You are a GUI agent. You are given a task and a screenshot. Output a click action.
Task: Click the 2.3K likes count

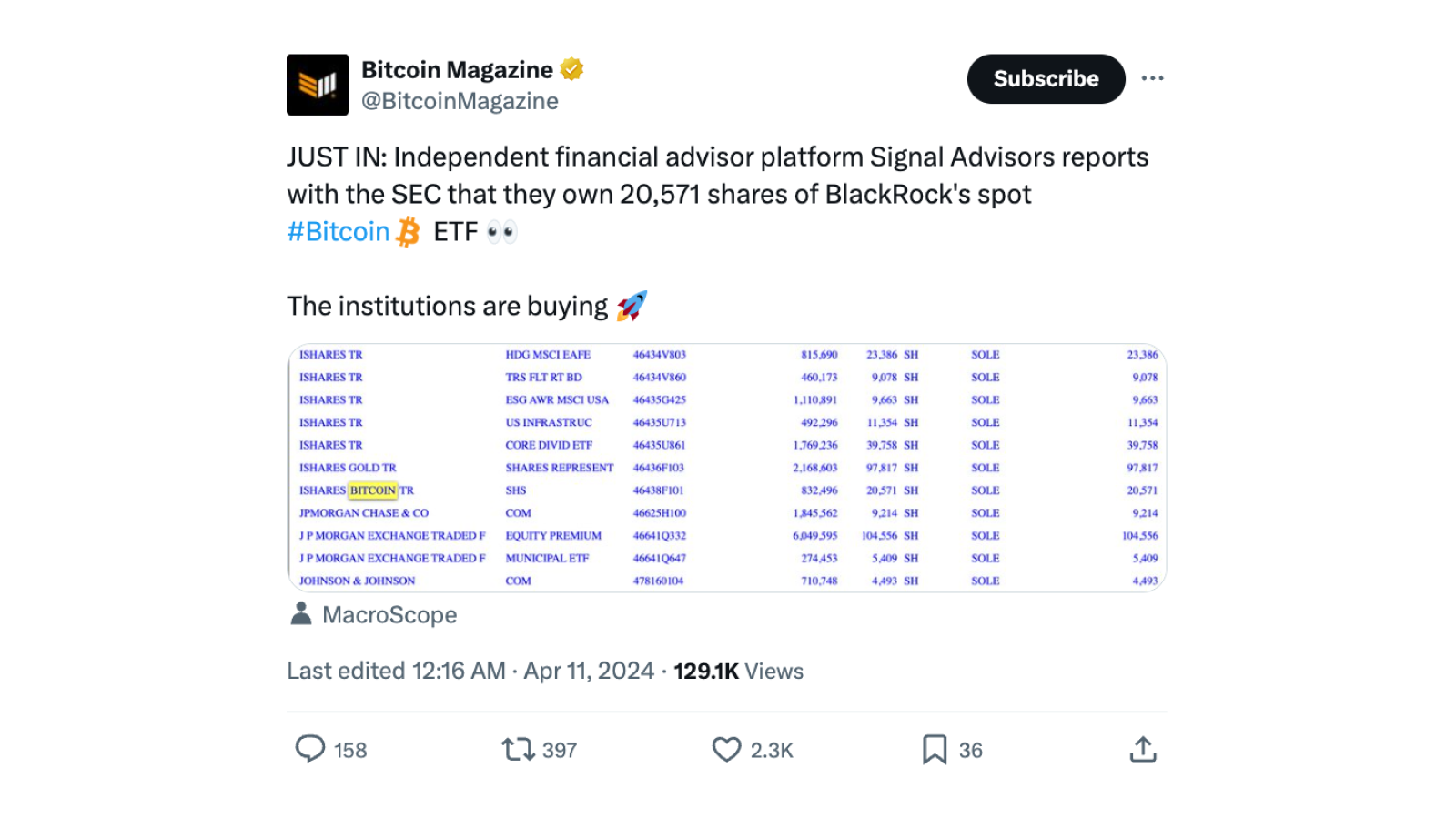772,750
